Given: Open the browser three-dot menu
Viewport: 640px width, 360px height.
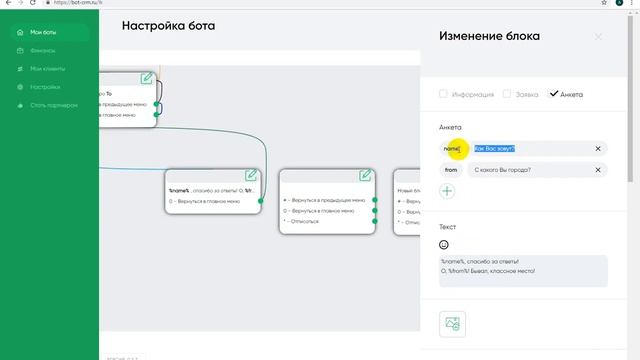Looking at the screenshot, I should (x=632, y=2).
